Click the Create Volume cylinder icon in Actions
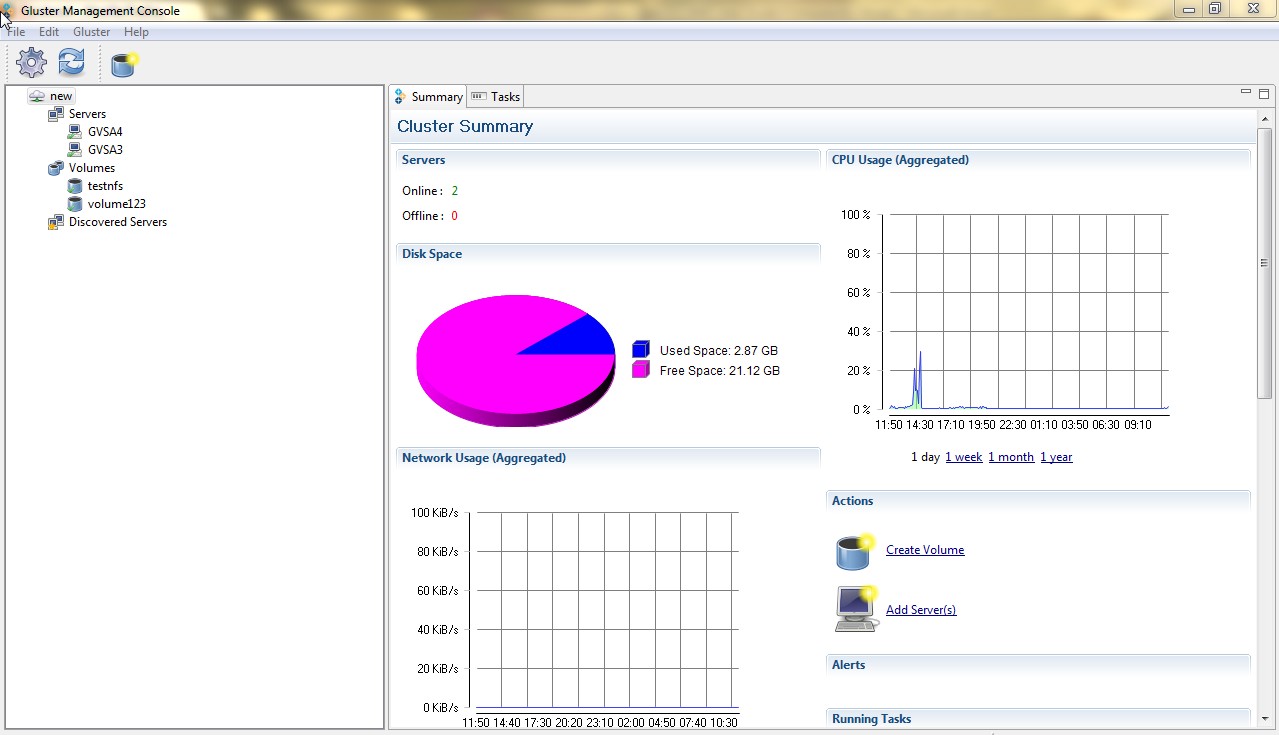Screen dimensions: 1279x735 [x=855, y=551]
